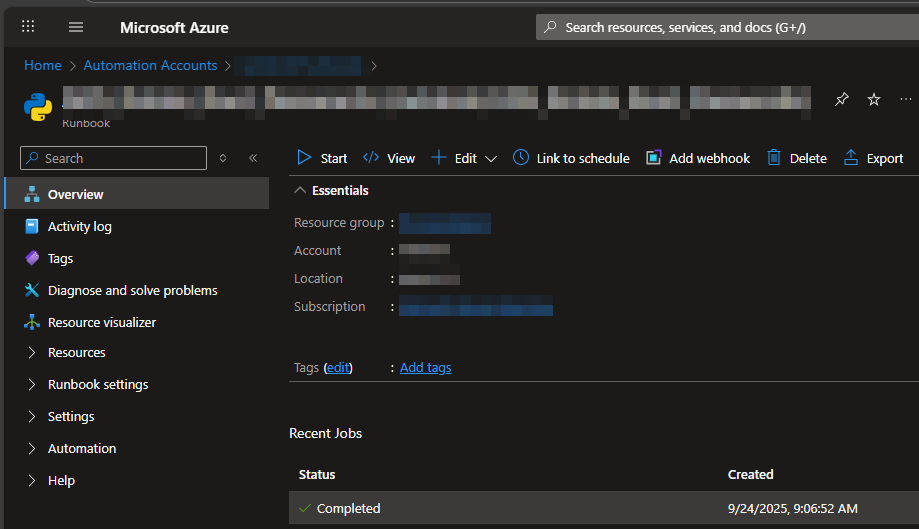Click the blurred breadcrumb account name

[298, 66]
